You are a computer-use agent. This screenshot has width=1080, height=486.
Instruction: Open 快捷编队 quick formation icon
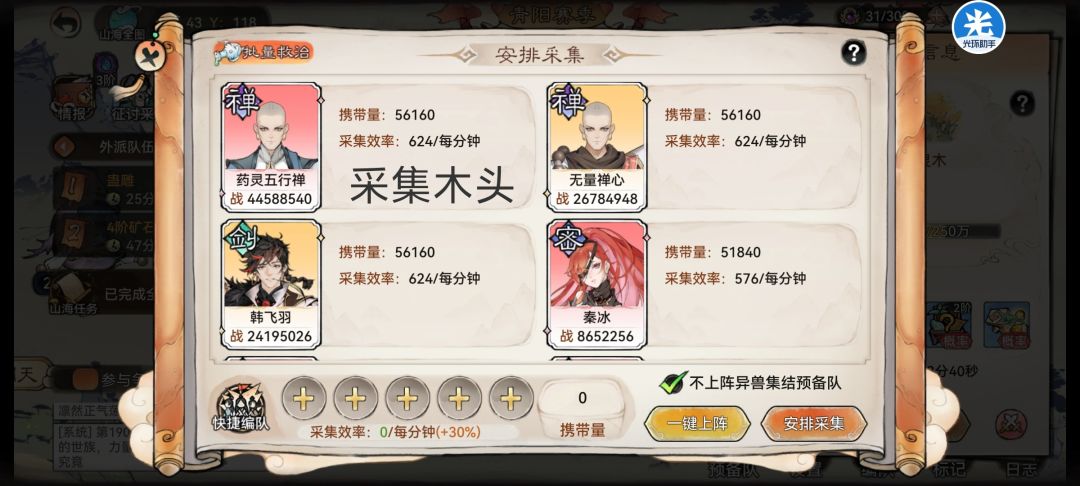pyautogui.click(x=241, y=407)
